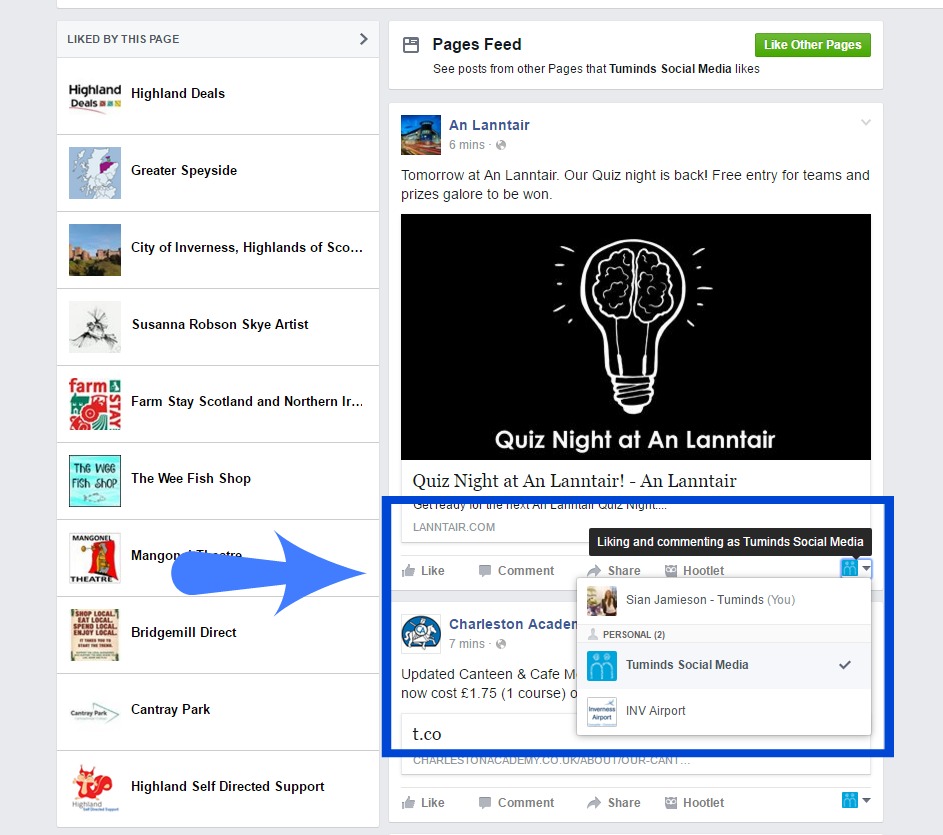
Task: Select INV Airport in the identity menu
Action: (x=723, y=711)
